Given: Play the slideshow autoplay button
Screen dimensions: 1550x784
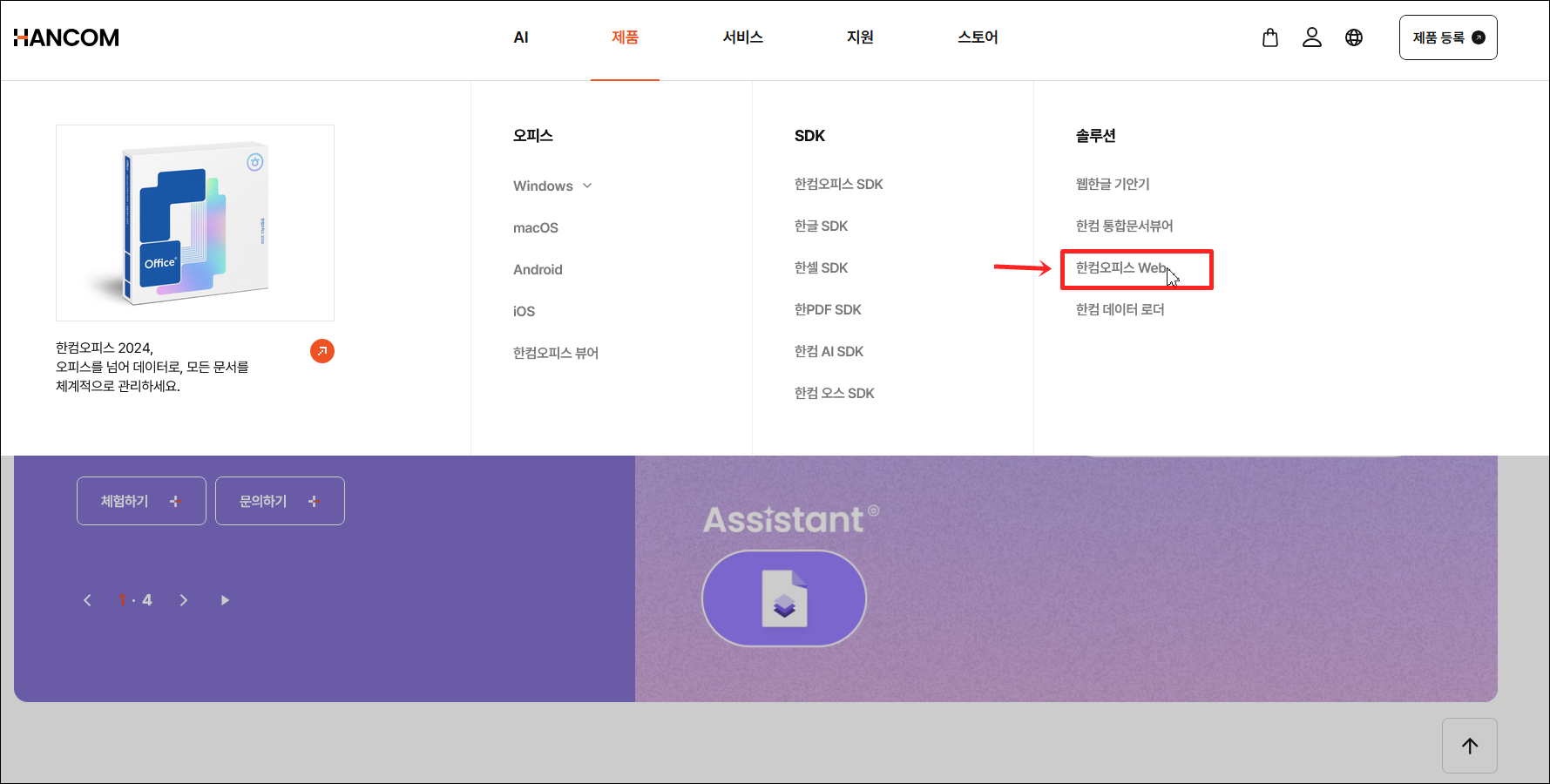Looking at the screenshot, I should 225,600.
